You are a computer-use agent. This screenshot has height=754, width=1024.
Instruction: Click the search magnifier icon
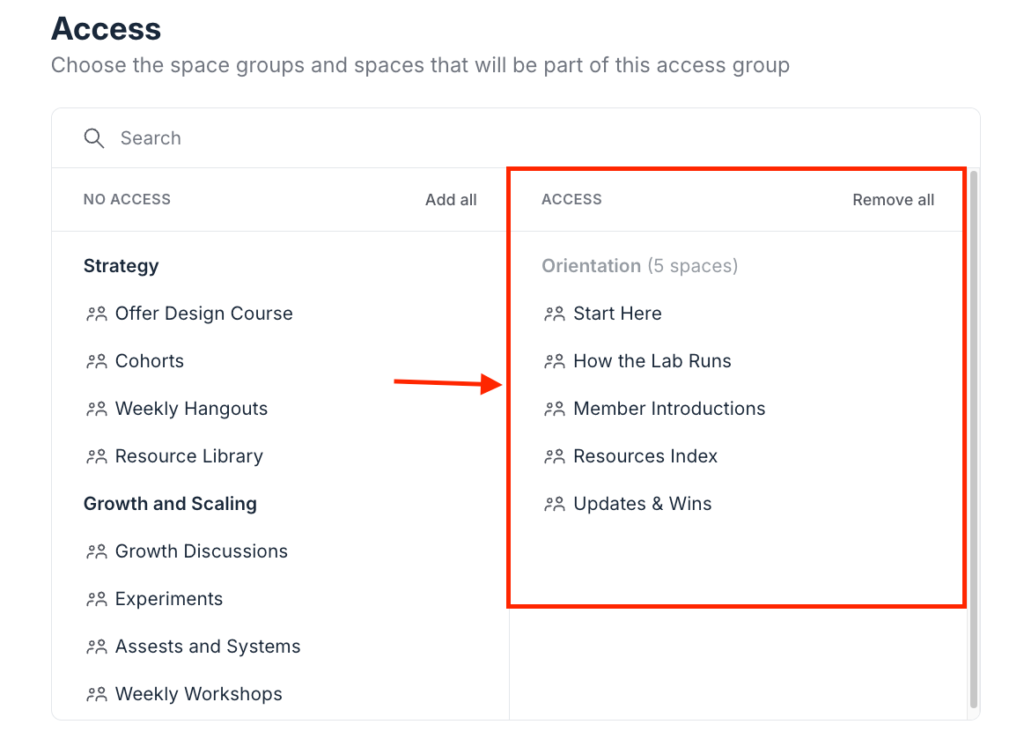tap(94, 138)
